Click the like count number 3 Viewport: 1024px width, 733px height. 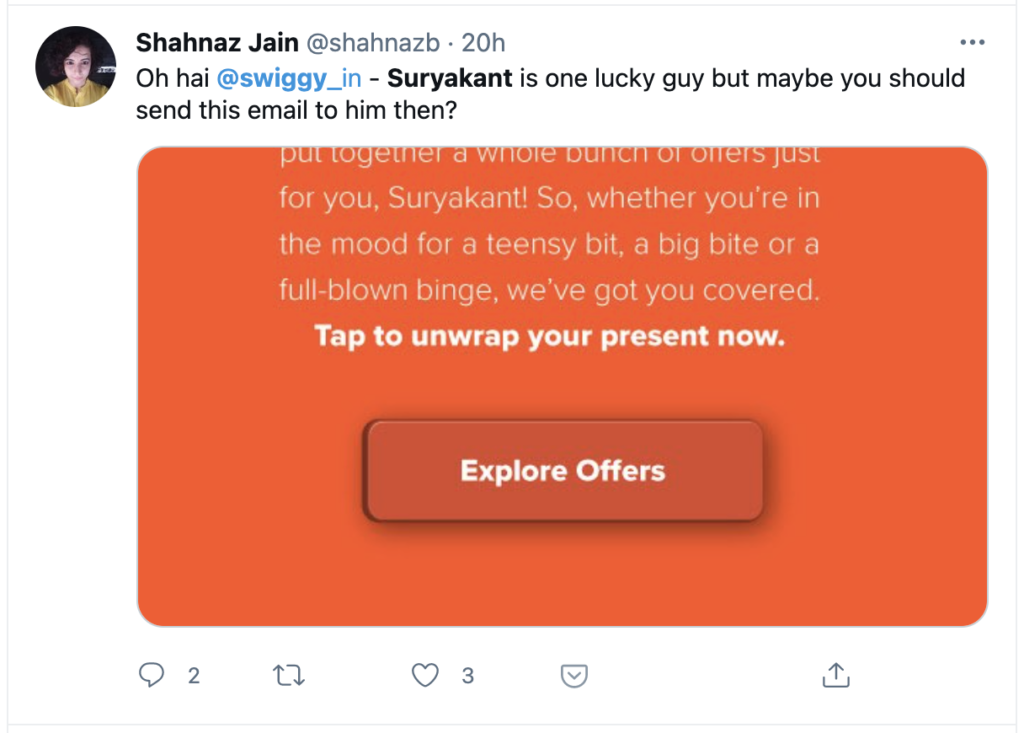(467, 676)
